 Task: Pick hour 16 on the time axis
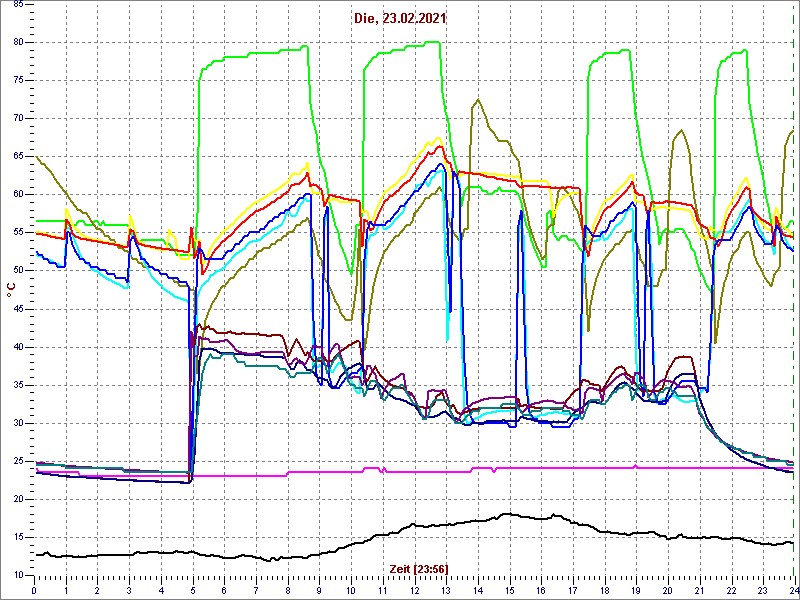coord(541,590)
